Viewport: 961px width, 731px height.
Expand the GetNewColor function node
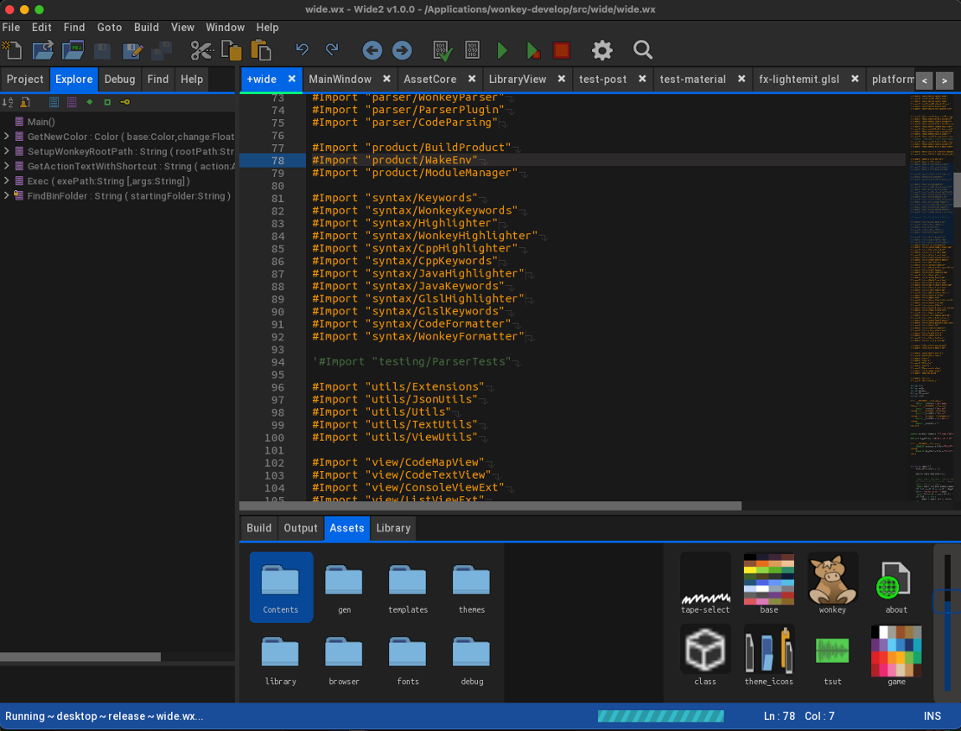6,137
